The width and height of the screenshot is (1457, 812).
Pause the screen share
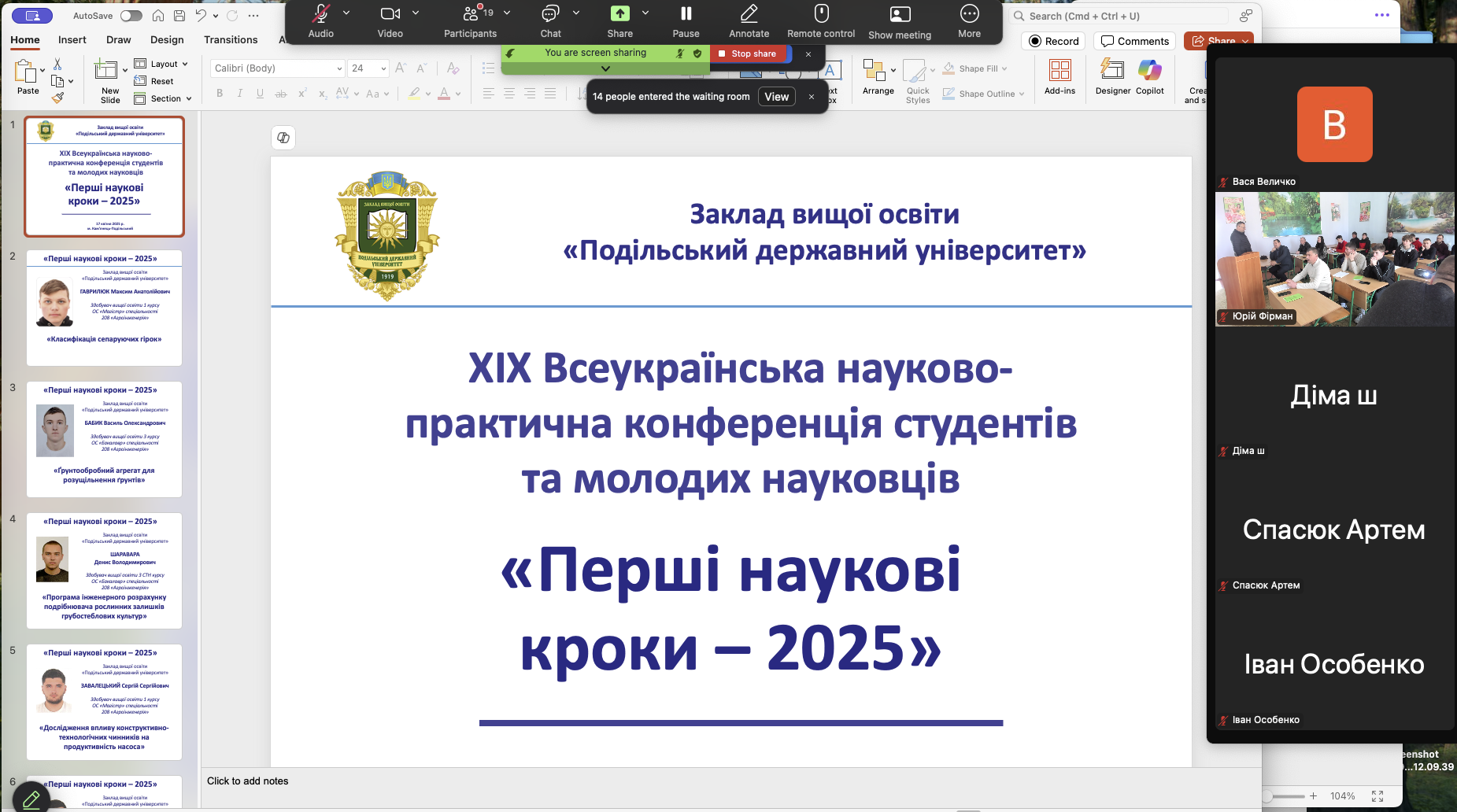coord(686,21)
